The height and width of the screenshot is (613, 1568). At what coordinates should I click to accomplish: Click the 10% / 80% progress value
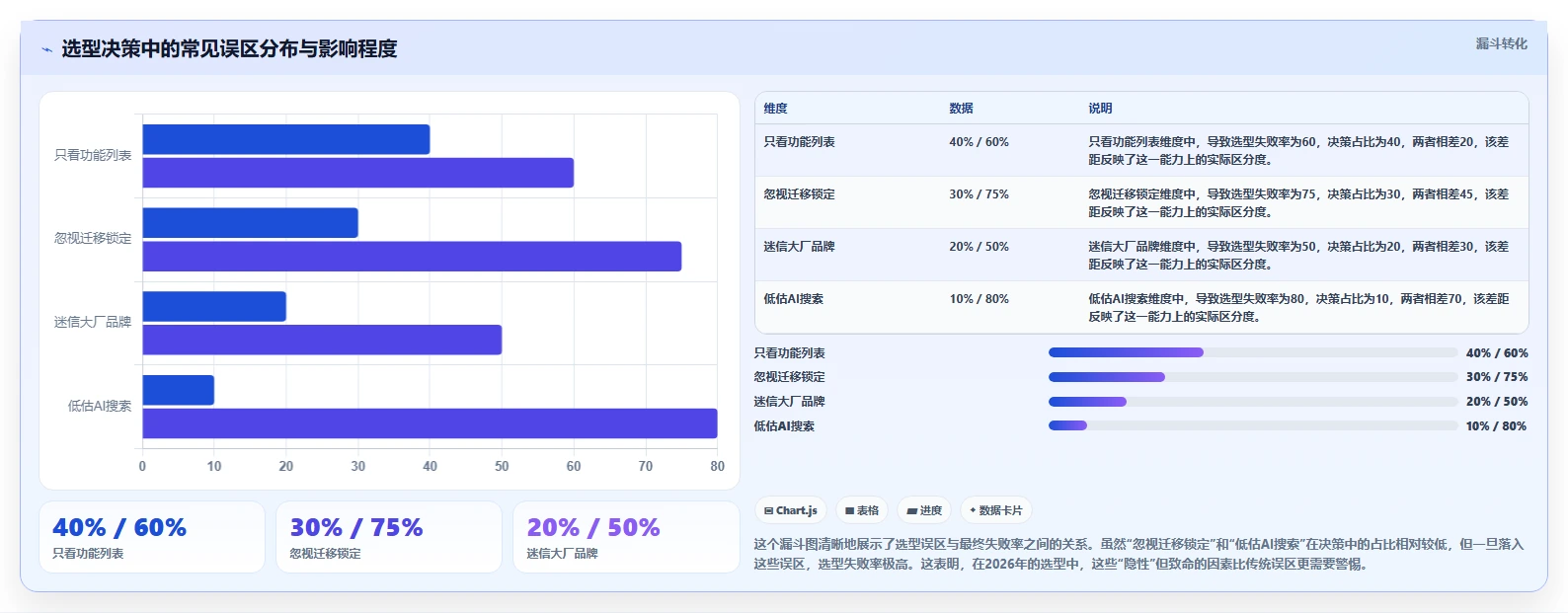(x=1496, y=426)
